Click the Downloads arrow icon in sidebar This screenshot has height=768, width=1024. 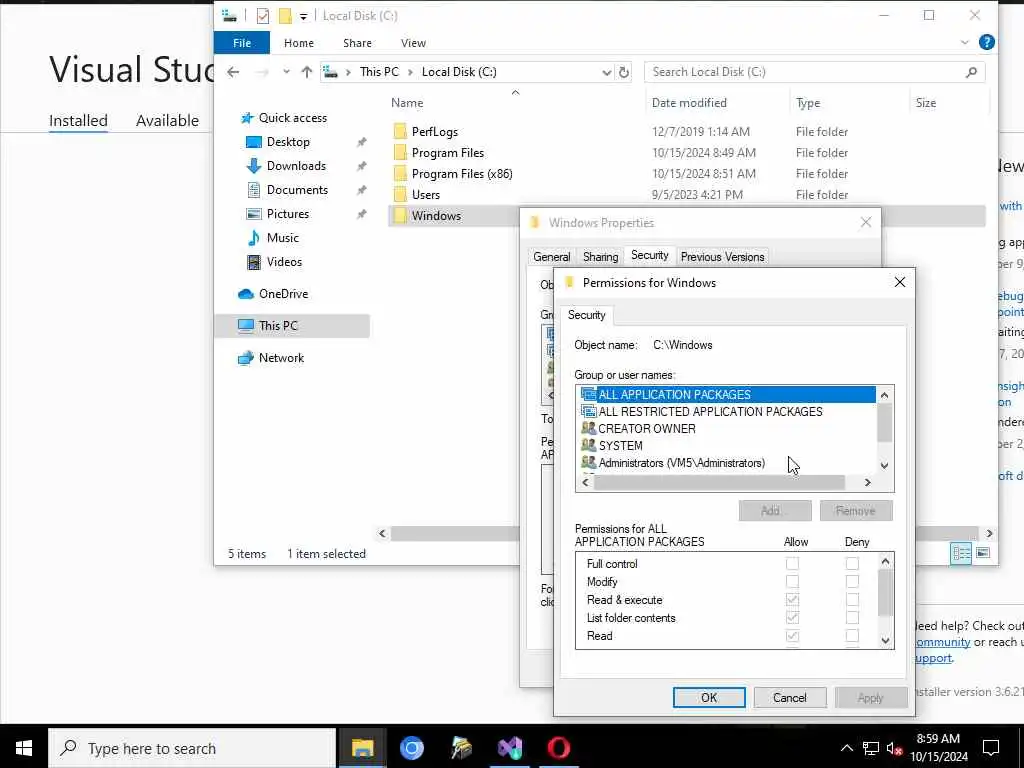click(253, 166)
